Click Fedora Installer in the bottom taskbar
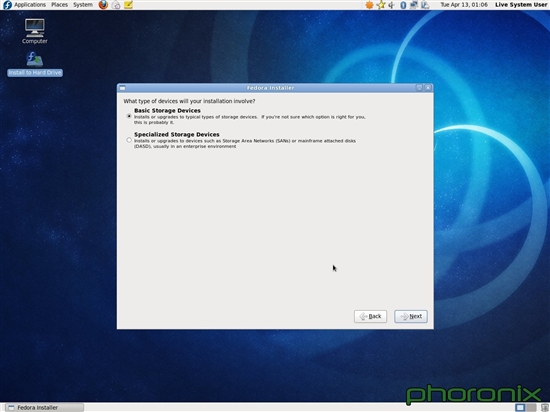 [44, 407]
